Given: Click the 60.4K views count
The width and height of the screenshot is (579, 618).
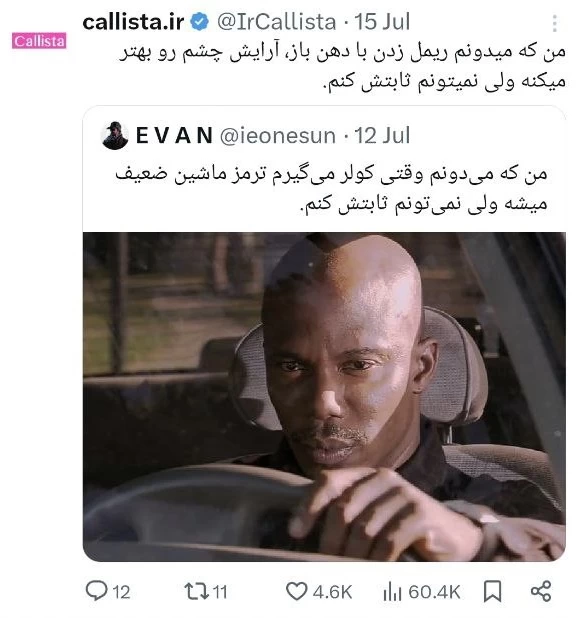Looking at the screenshot, I should tap(434, 592).
